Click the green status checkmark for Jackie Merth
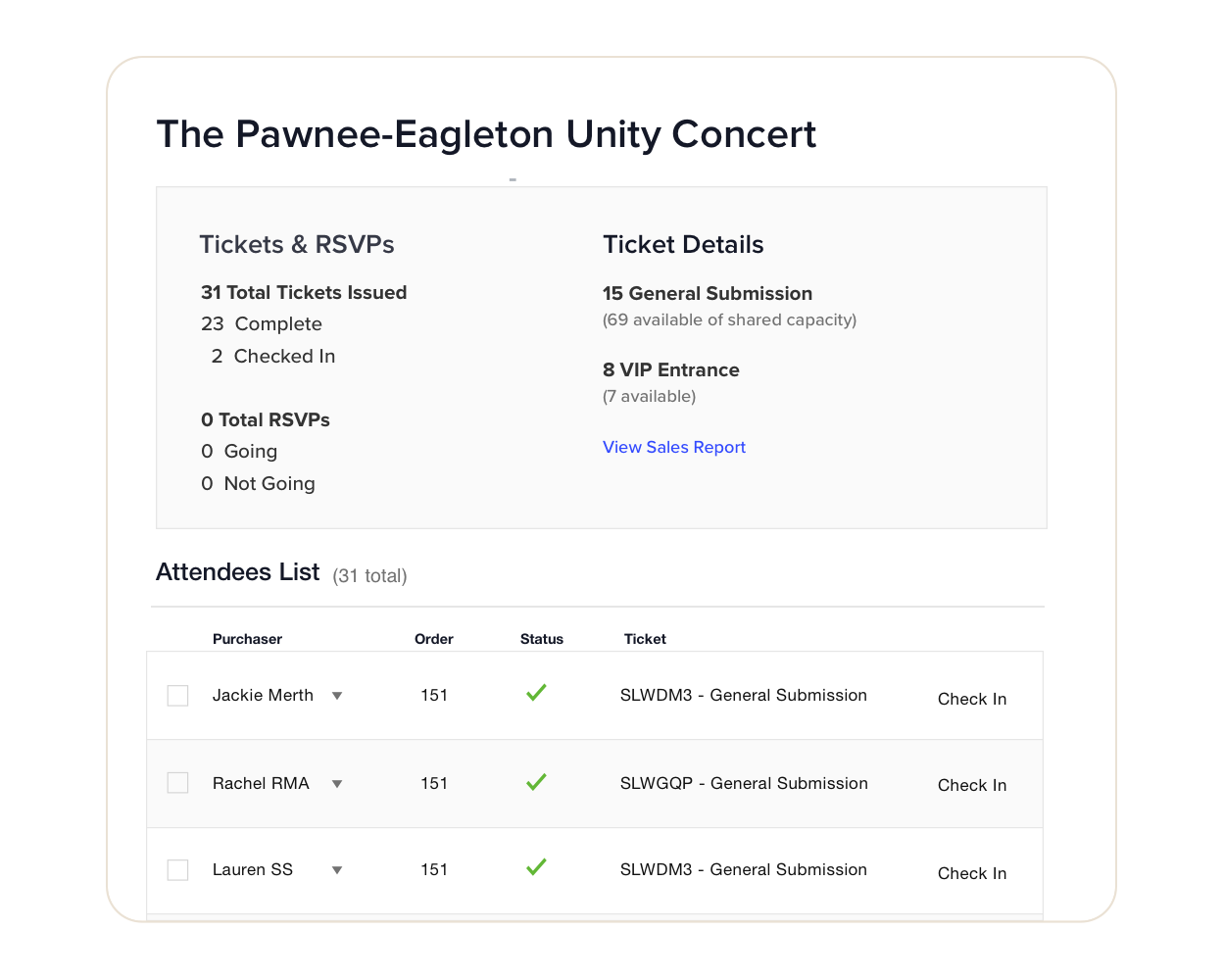 point(536,693)
